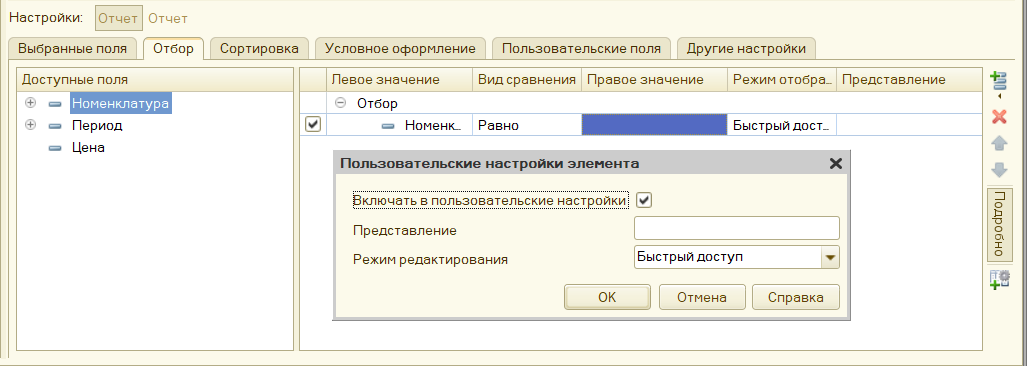Collapse the Отбор group node

pyautogui.click(x=341, y=103)
